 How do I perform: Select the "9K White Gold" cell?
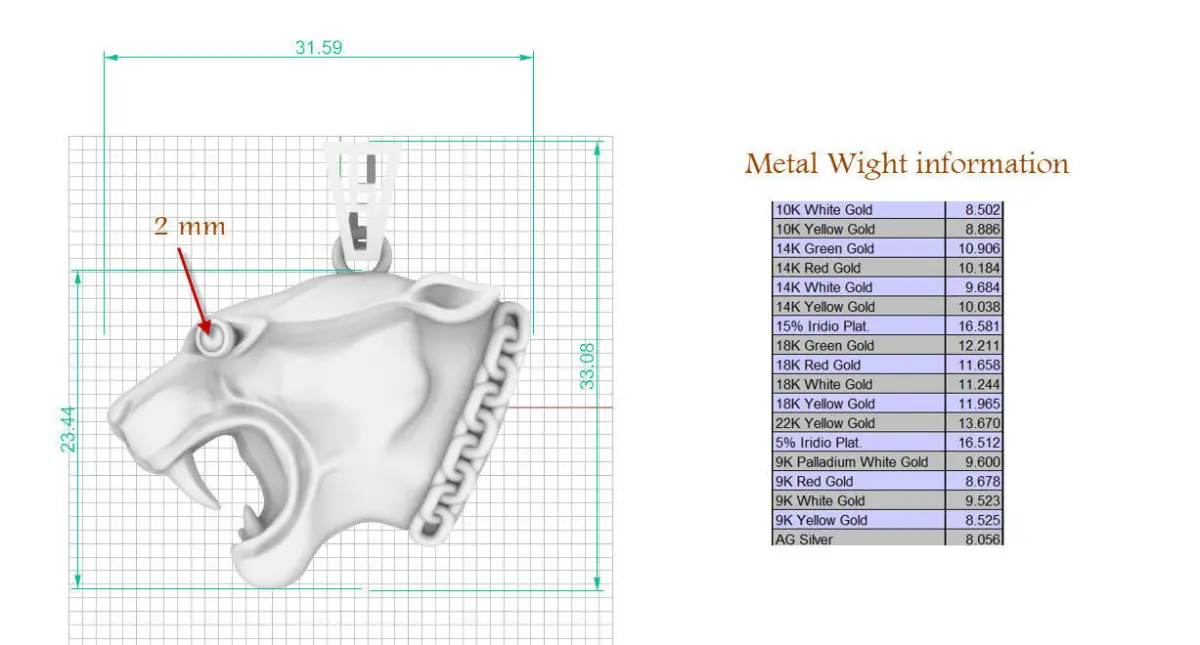859,501
